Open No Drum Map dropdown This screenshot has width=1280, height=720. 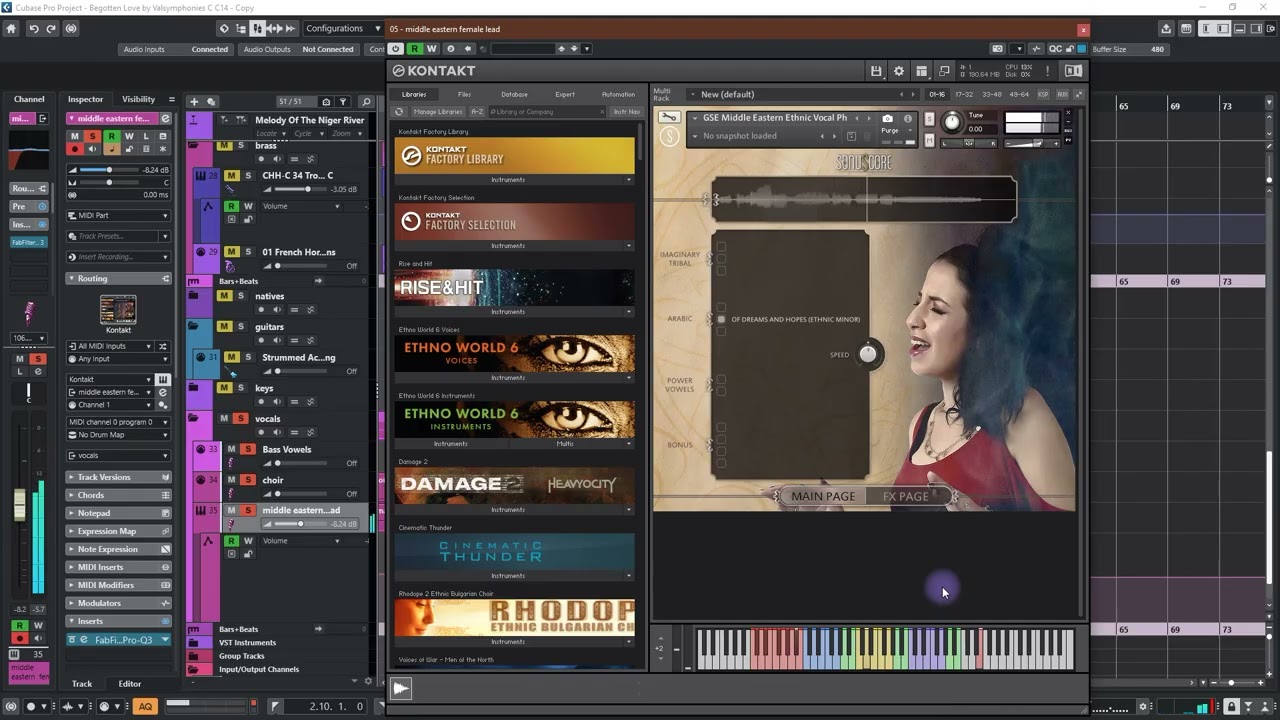[x=118, y=435]
